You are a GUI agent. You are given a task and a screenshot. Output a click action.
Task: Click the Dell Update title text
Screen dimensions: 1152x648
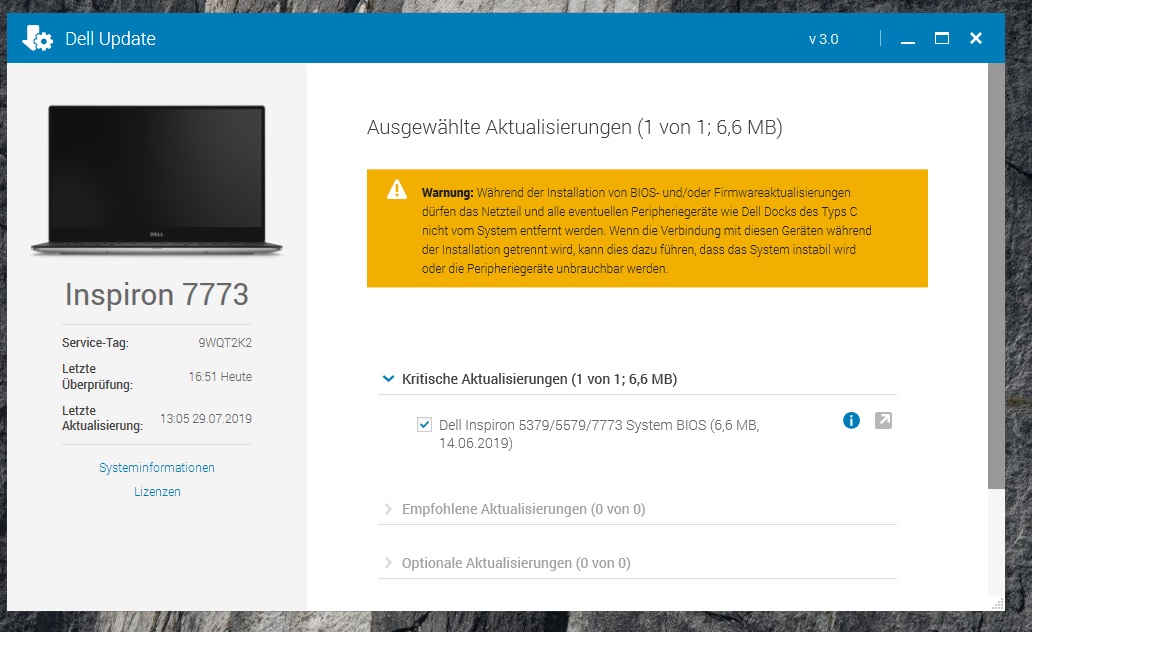(110, 39)
